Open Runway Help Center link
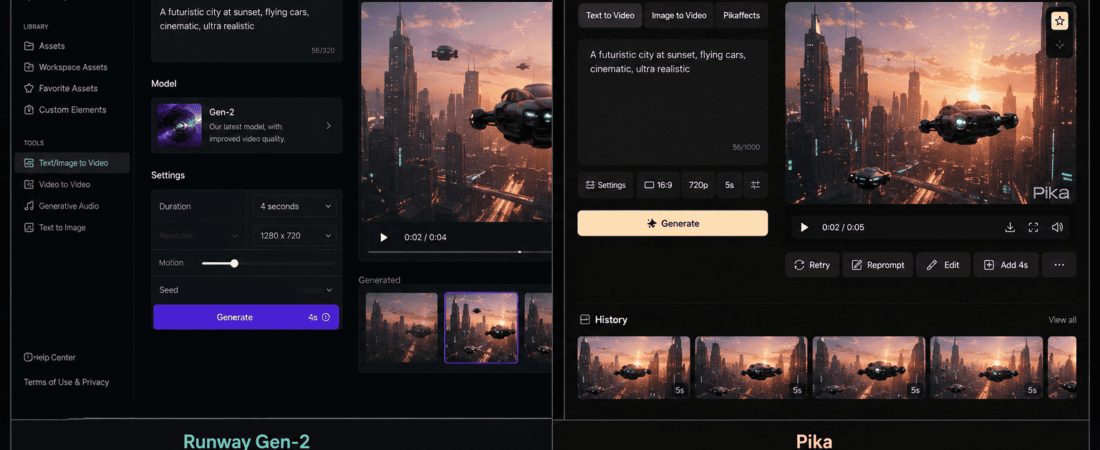Image resolution: width=1100 pixels, height=450 pixels. [x=50, y=357]
